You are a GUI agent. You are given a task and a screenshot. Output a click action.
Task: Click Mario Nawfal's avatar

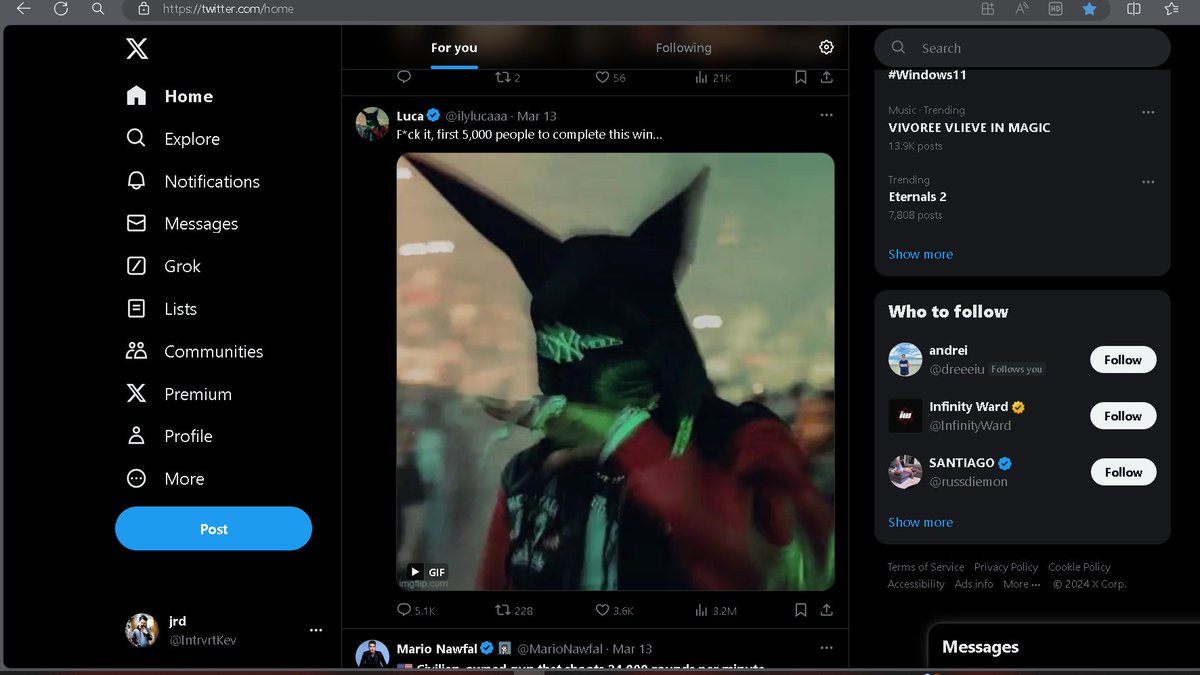pos(372,655)
